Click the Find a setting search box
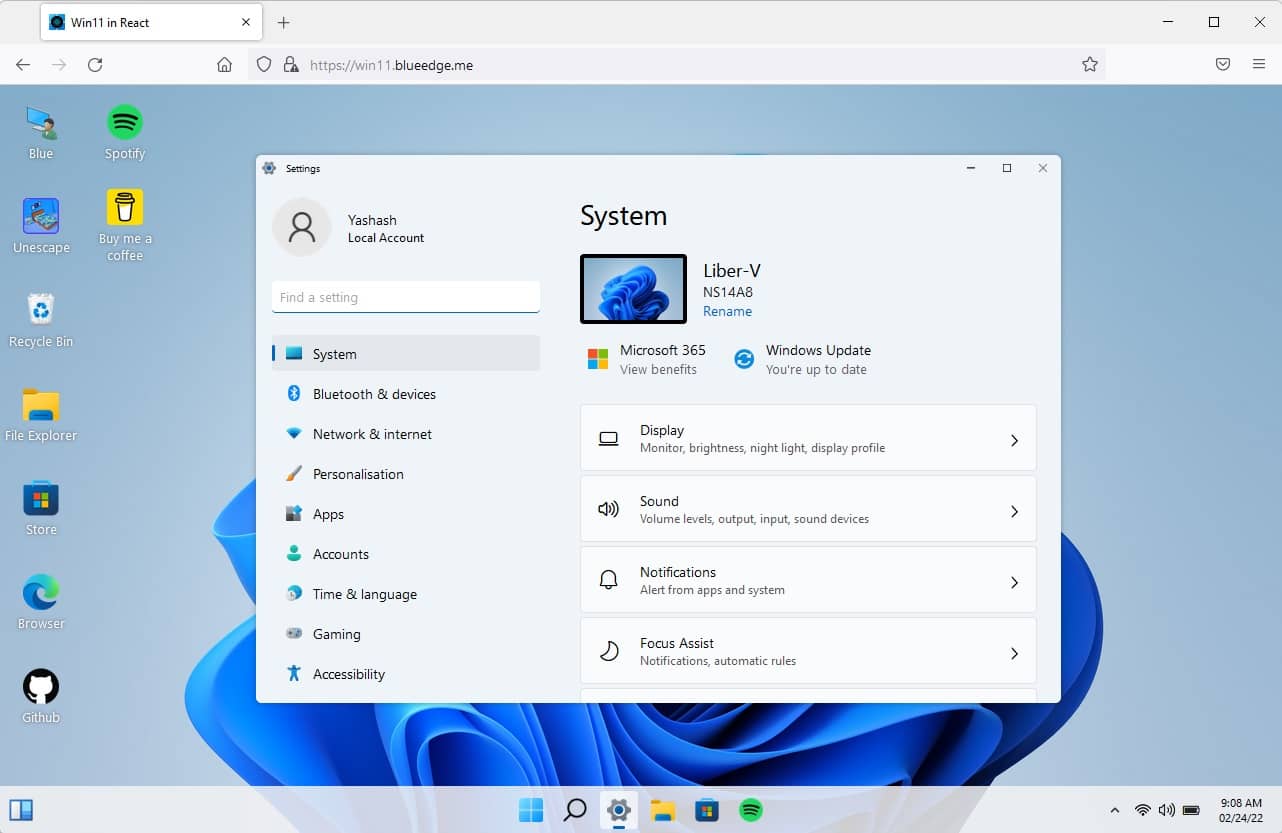Screen dimensions: 1282x833 pyautogui.click(x=406, y=297)
